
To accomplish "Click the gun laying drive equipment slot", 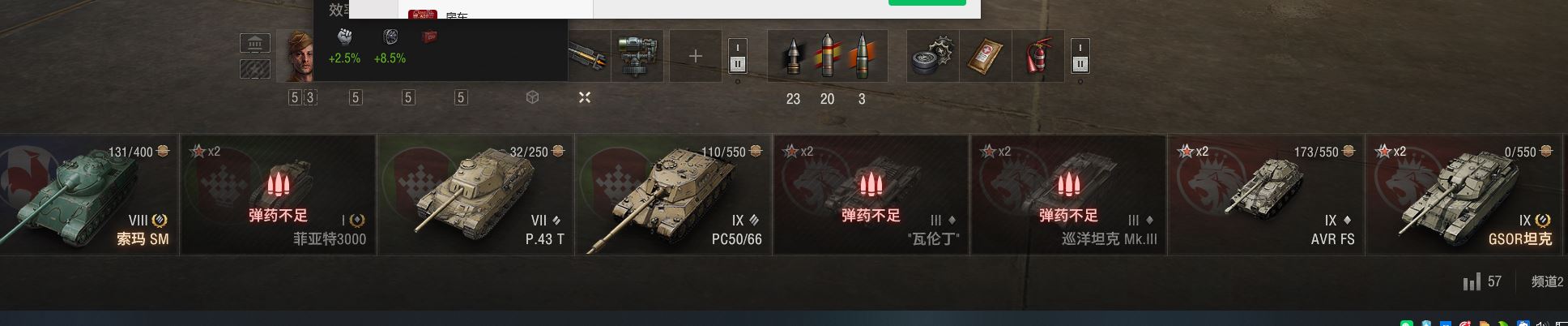I will pos(638,56).
